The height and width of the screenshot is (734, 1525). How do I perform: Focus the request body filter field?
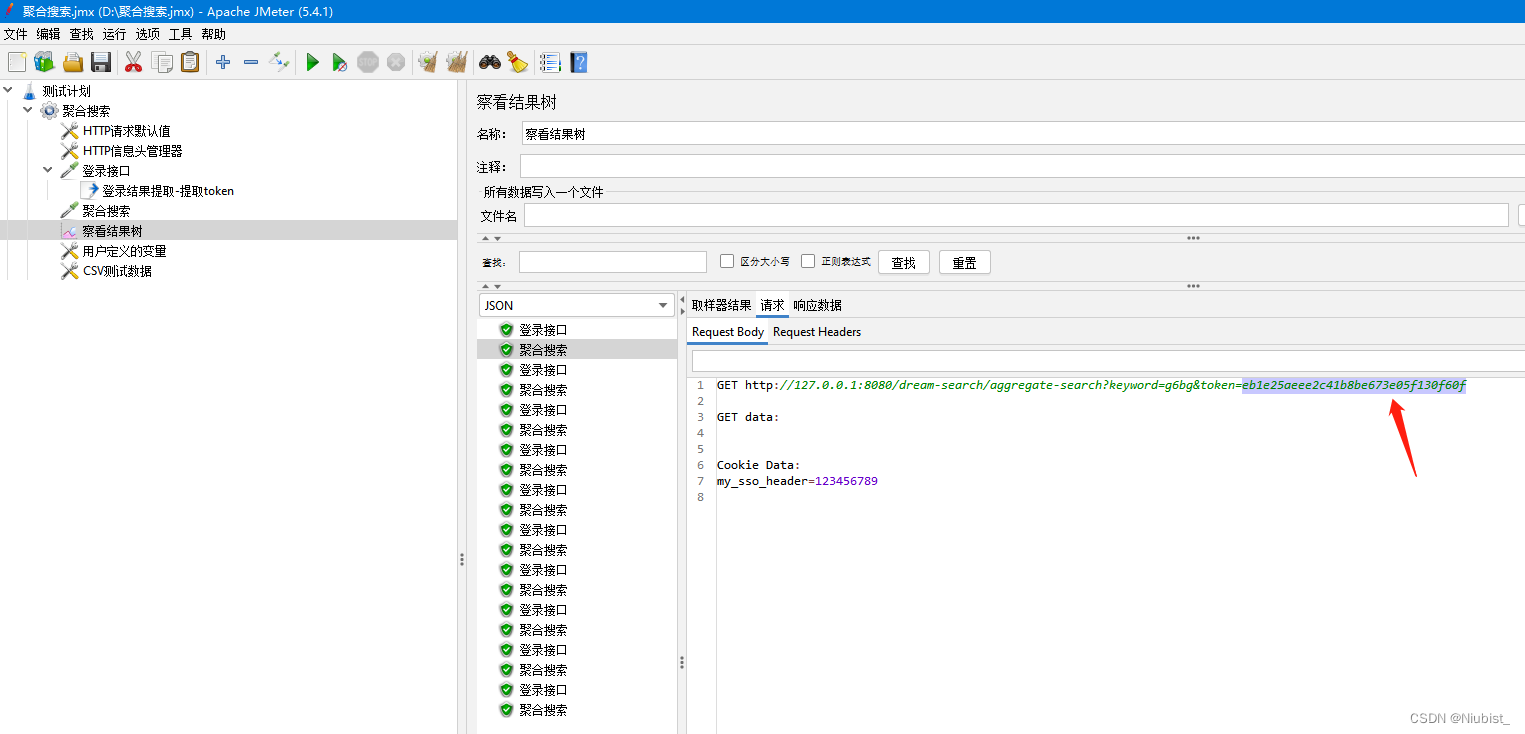tap(1108, 360)
